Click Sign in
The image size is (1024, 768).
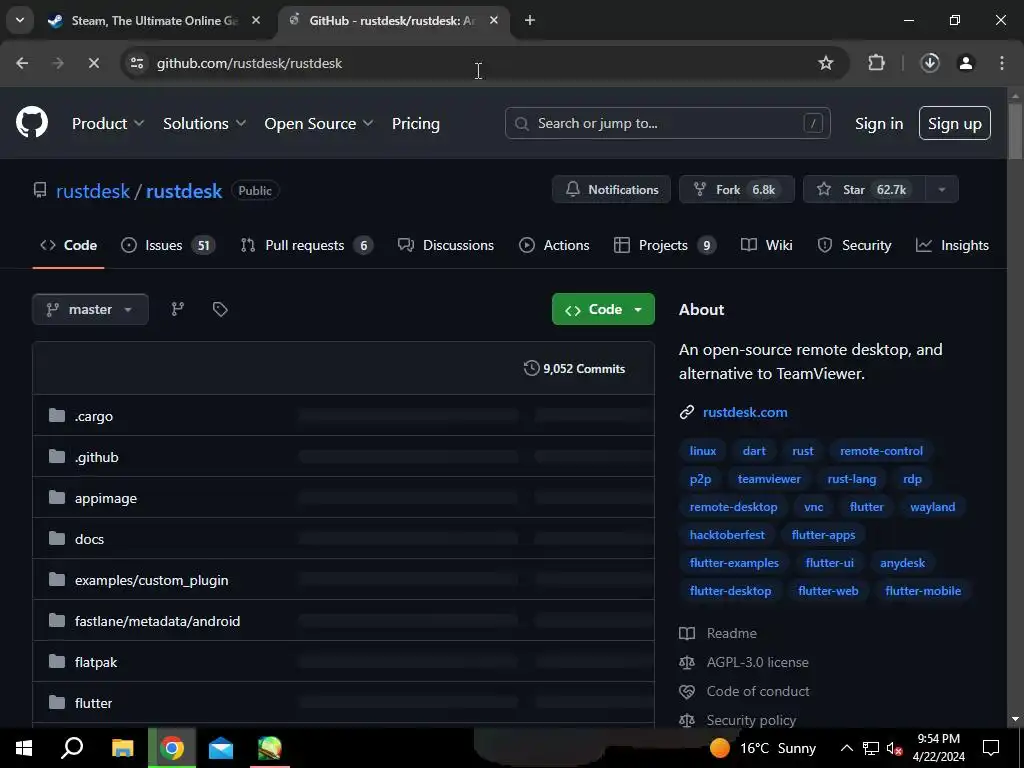[x=879, y=123]
